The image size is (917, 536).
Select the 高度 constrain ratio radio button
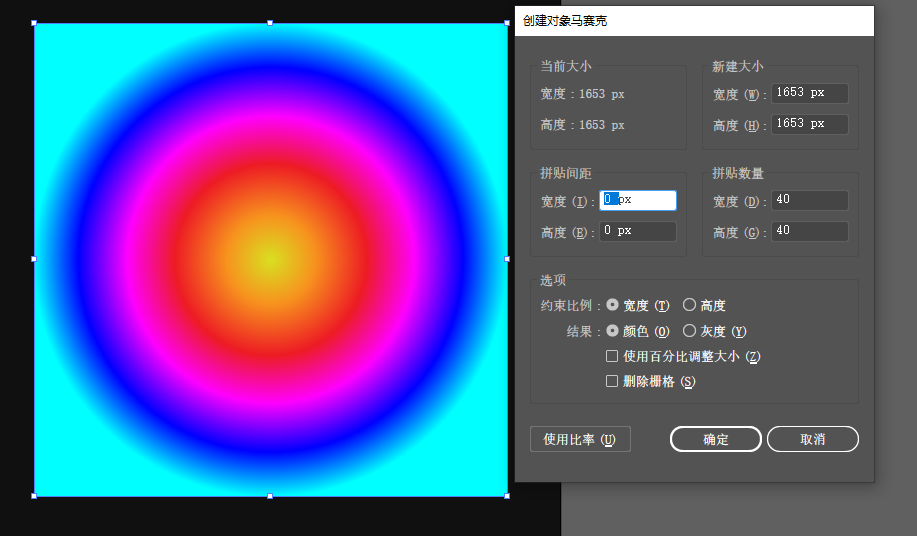coord(690,305)
